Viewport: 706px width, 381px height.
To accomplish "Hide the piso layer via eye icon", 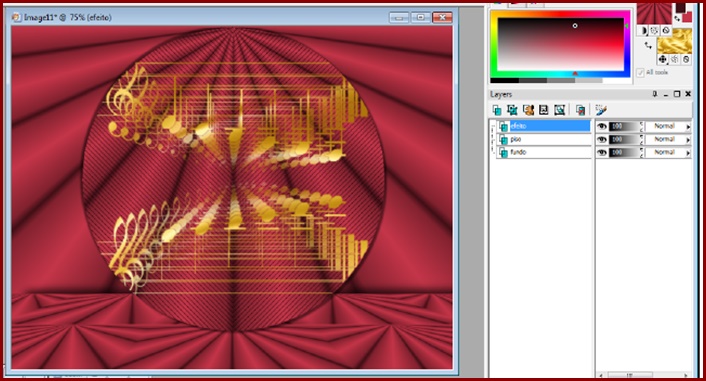I will [602, 140].
